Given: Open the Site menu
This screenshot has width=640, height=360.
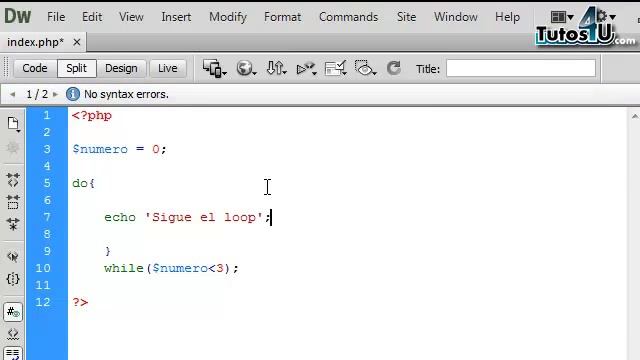Looking at the screenshot, I should (406, 17).
